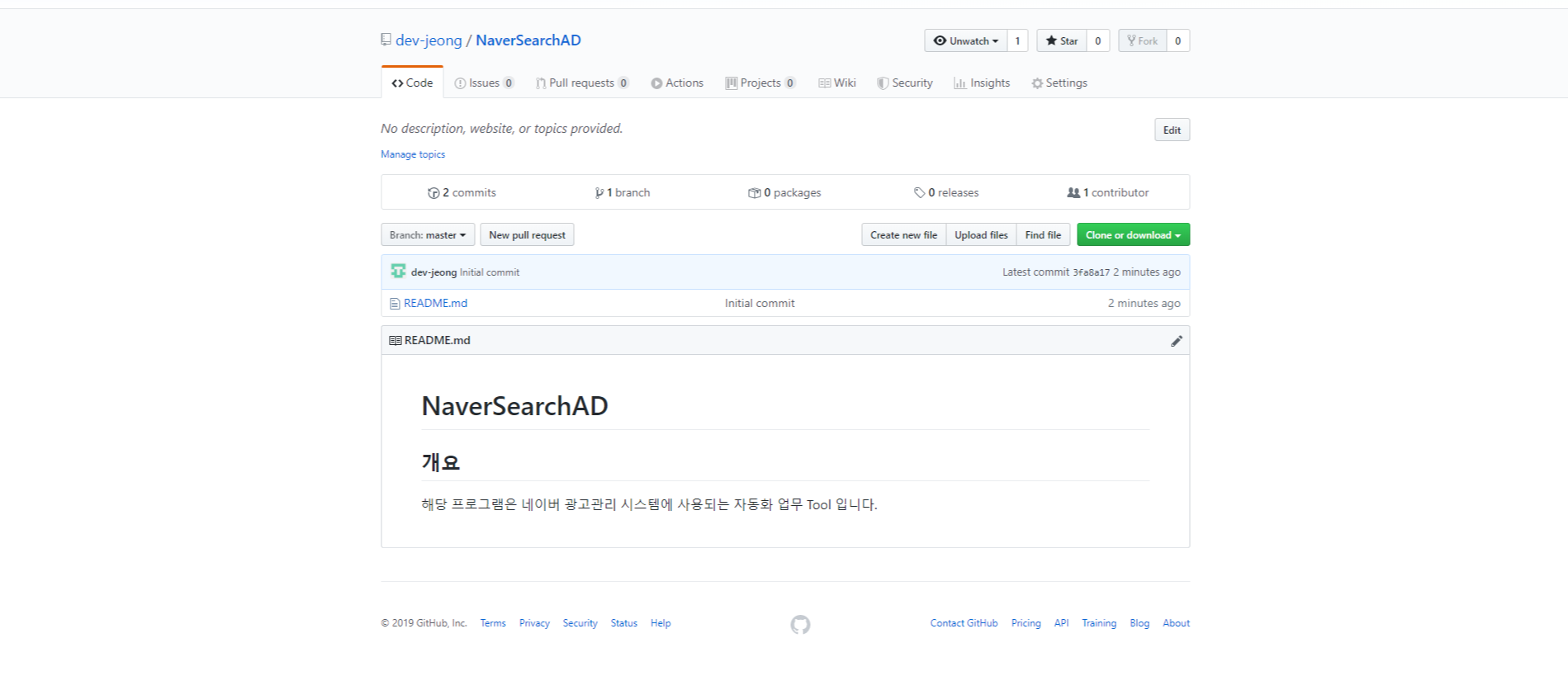Open the Help footer link
The image size is (1568, 676).
point(661,623)
